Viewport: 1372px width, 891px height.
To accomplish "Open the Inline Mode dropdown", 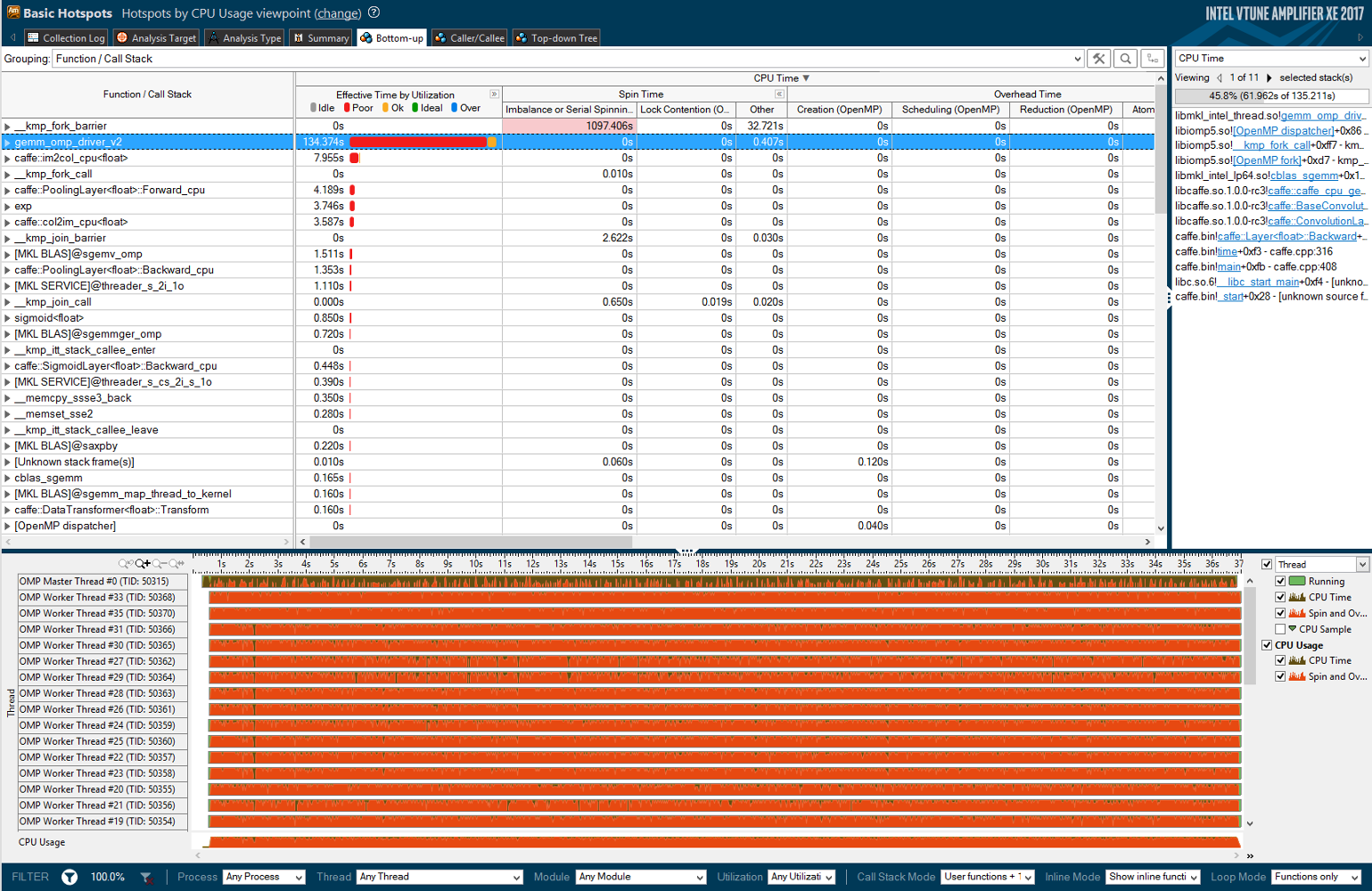I will pyautogui.click(x=1154, y=877).
